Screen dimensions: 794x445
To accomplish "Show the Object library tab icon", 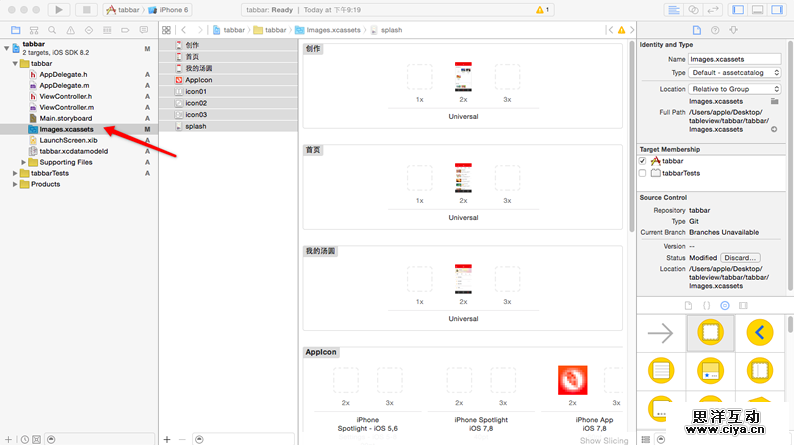I will tap(725, 305).
